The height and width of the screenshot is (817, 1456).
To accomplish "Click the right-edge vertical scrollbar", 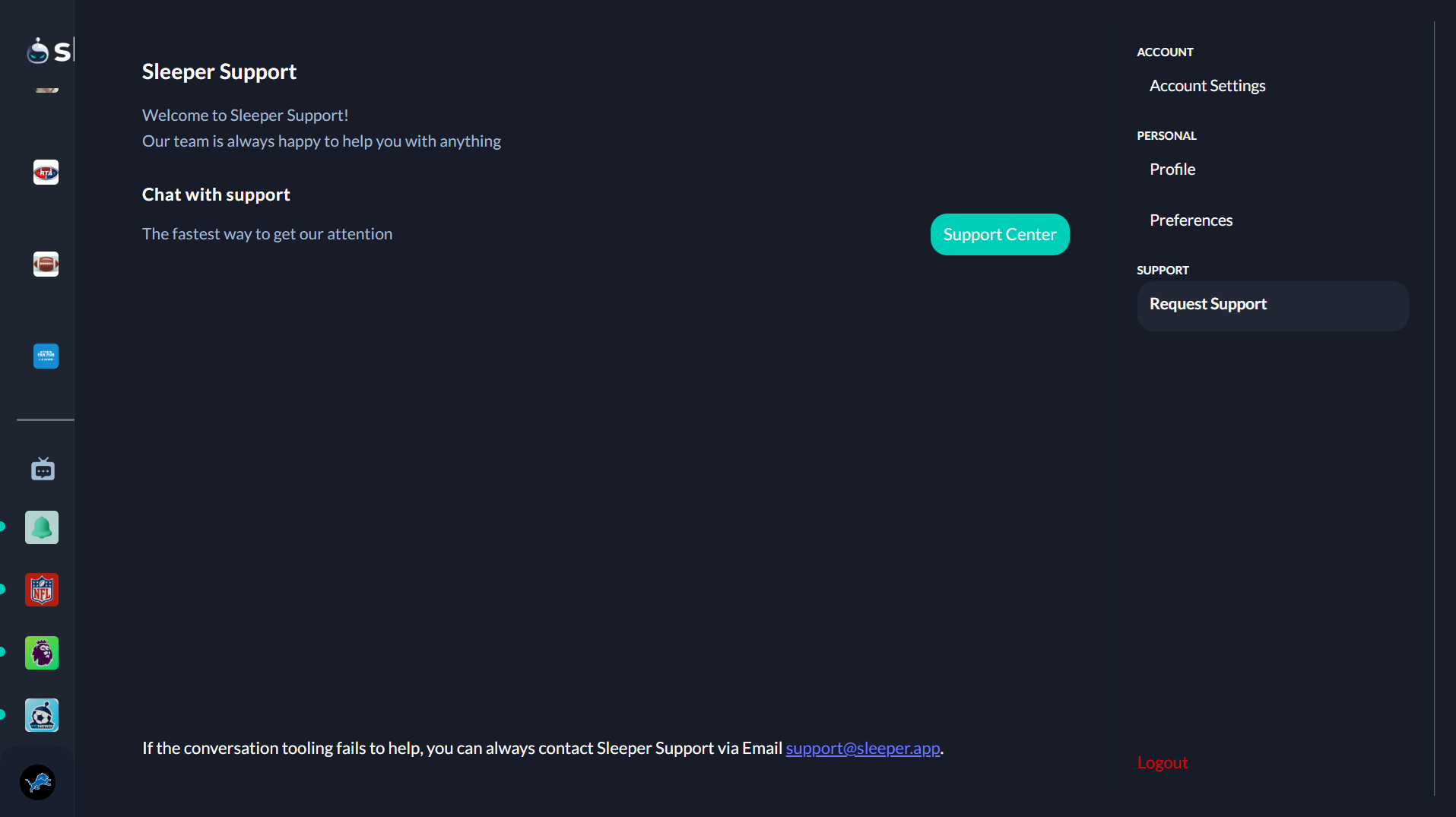I will click(1434, 409).
